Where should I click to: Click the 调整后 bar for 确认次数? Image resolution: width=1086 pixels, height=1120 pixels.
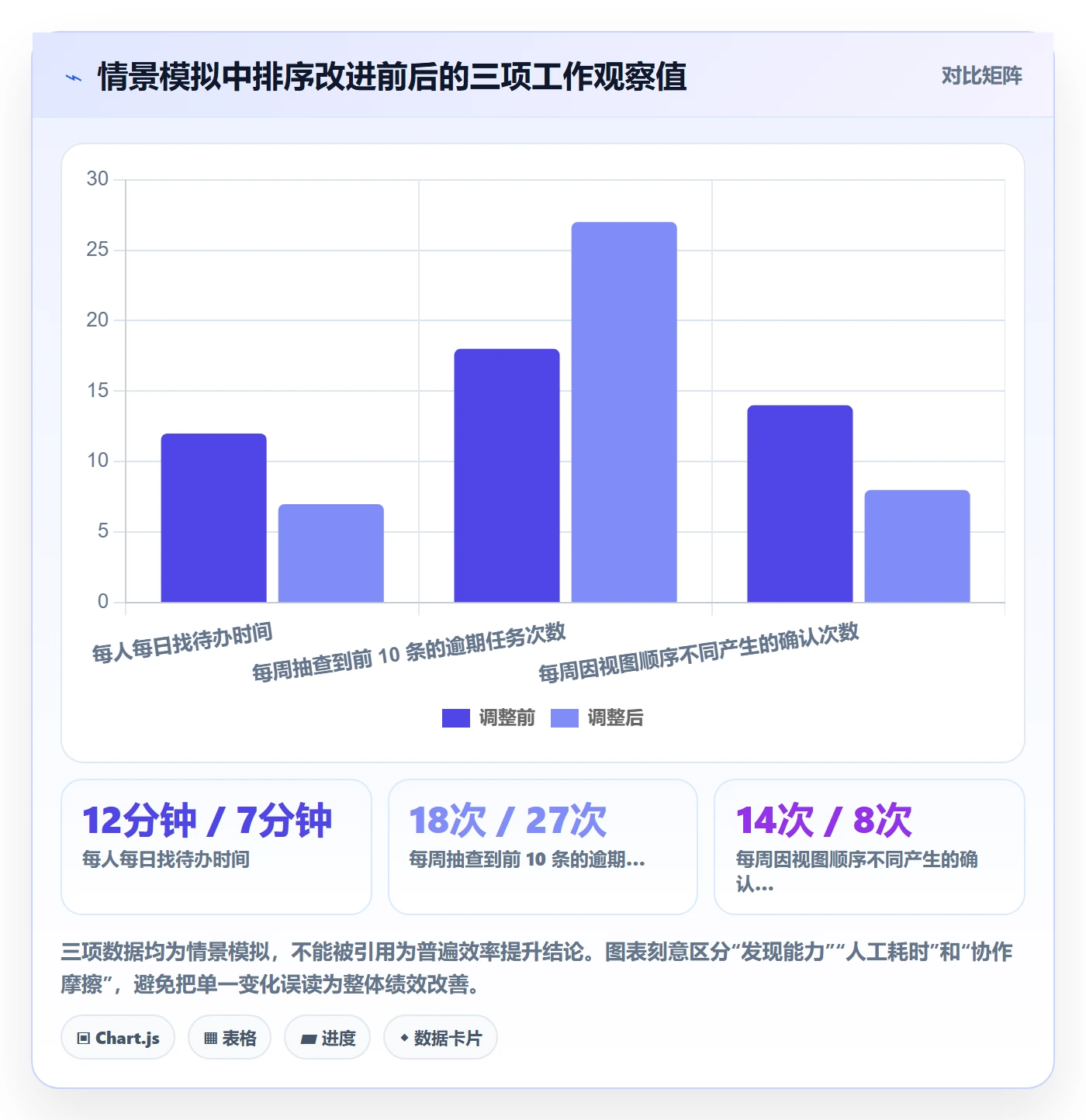(918, 546)
